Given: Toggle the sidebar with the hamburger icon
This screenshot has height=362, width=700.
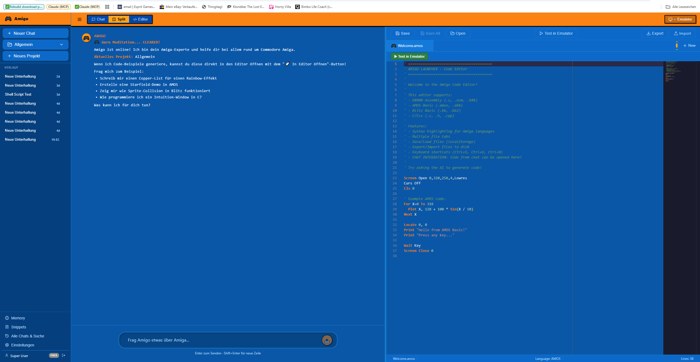Looking at the screenshot, I should coord(79,20).
